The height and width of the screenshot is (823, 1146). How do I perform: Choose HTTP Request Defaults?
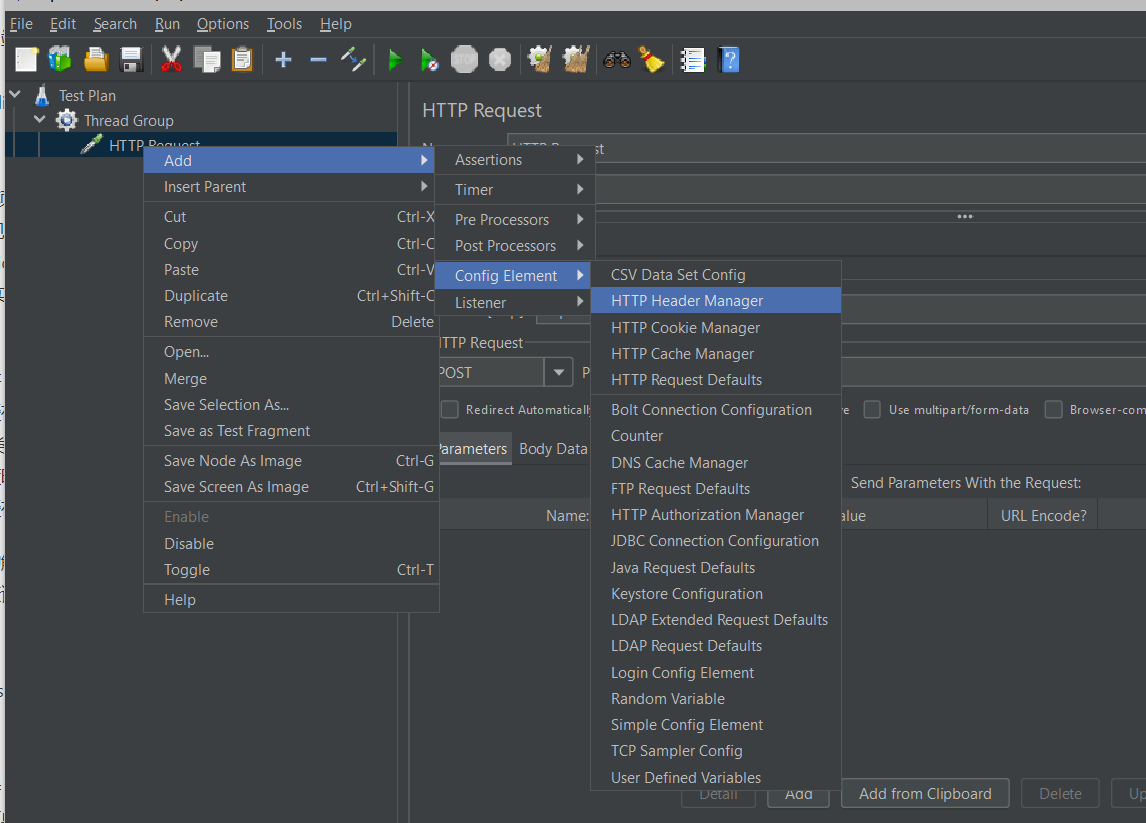(716, 379)
